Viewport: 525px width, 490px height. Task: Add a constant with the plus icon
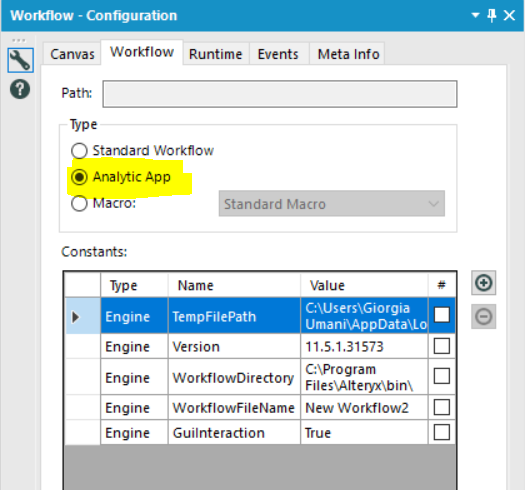[x=483, y=283]
